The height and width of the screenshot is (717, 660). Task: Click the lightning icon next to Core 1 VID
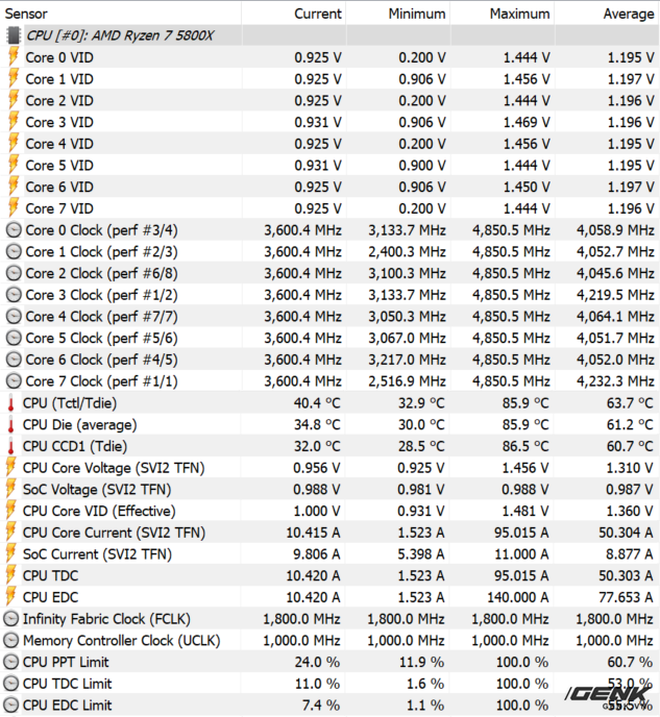point(14,79)
